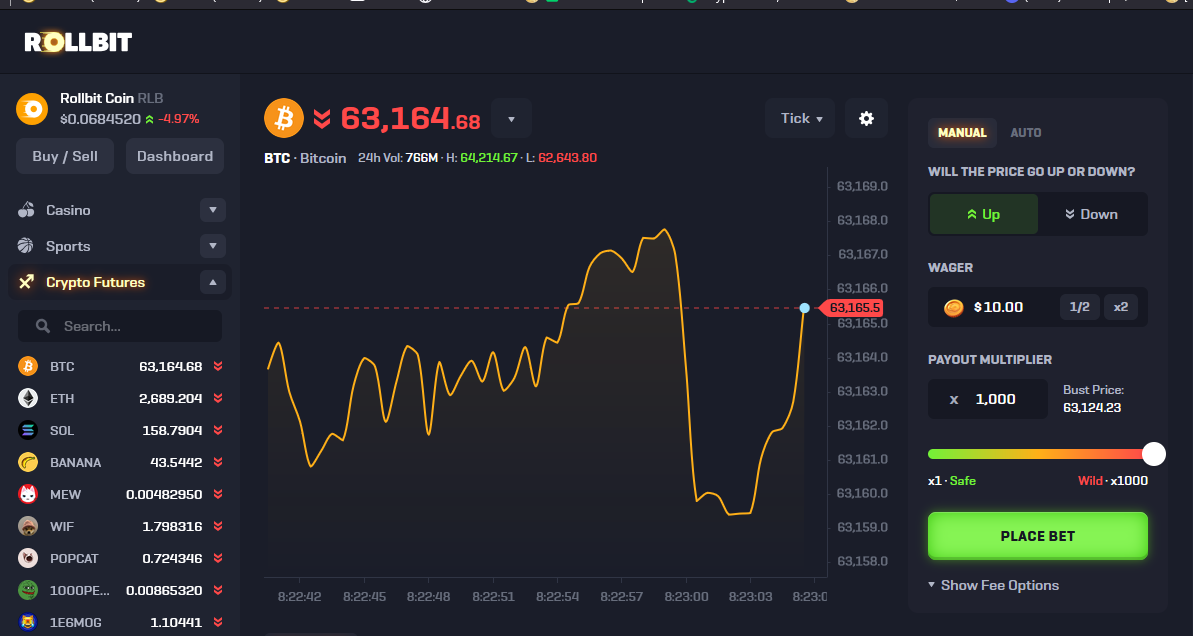1193x636 pixels.
Task: Expand the Sports menu arrow
Action: tap(213, 246)
